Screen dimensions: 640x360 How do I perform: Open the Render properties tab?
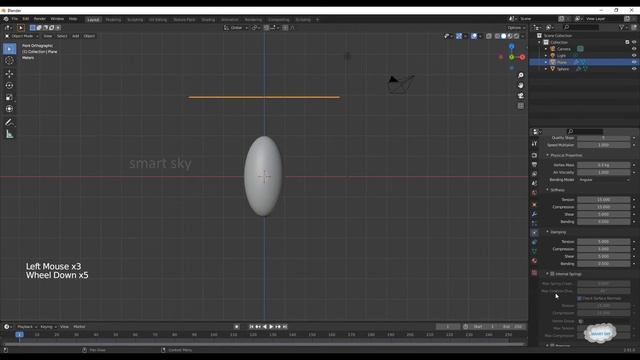point(534,156)
